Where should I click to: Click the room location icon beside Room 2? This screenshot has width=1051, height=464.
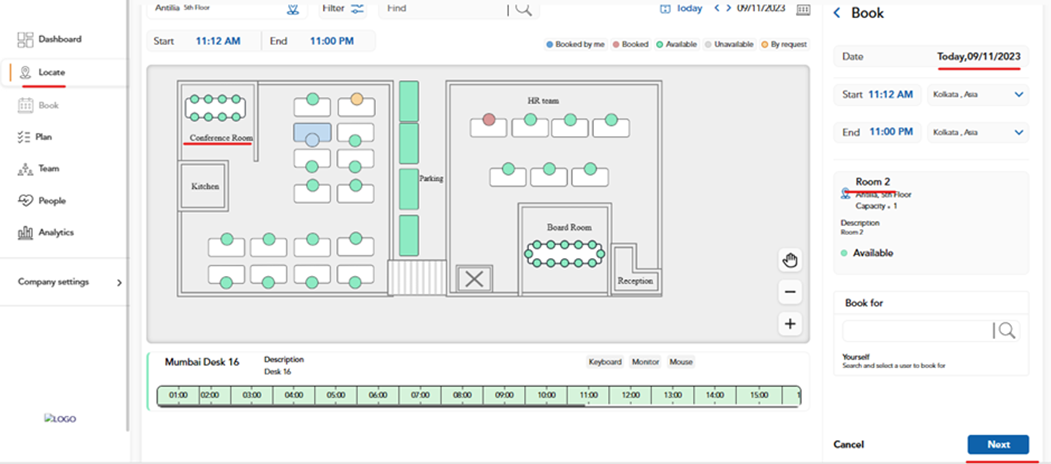[845, 193]
